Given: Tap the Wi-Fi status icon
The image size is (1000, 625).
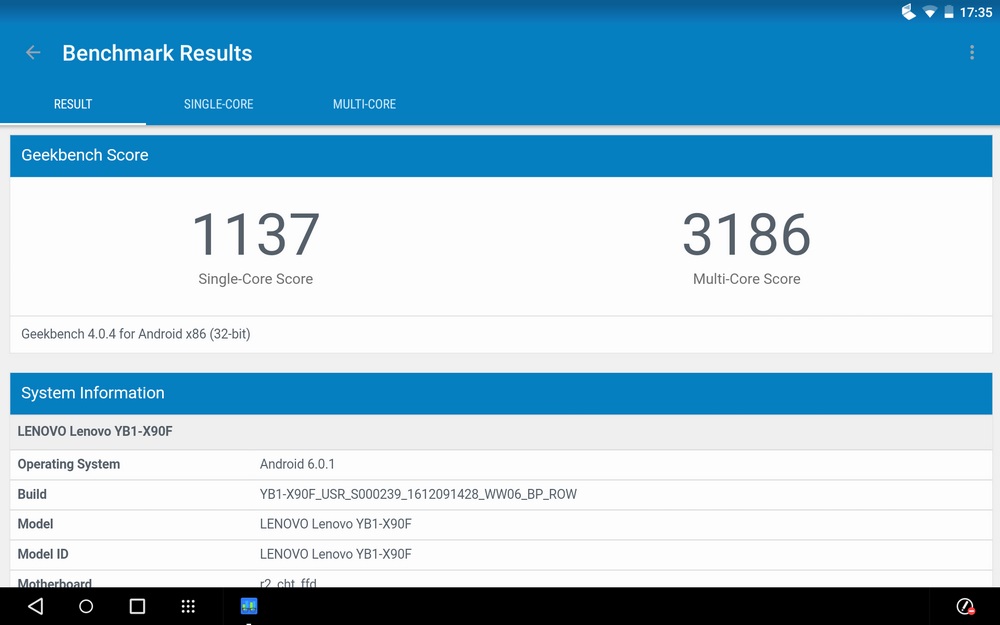Looking at the screenshot, I should click(930, 12).
